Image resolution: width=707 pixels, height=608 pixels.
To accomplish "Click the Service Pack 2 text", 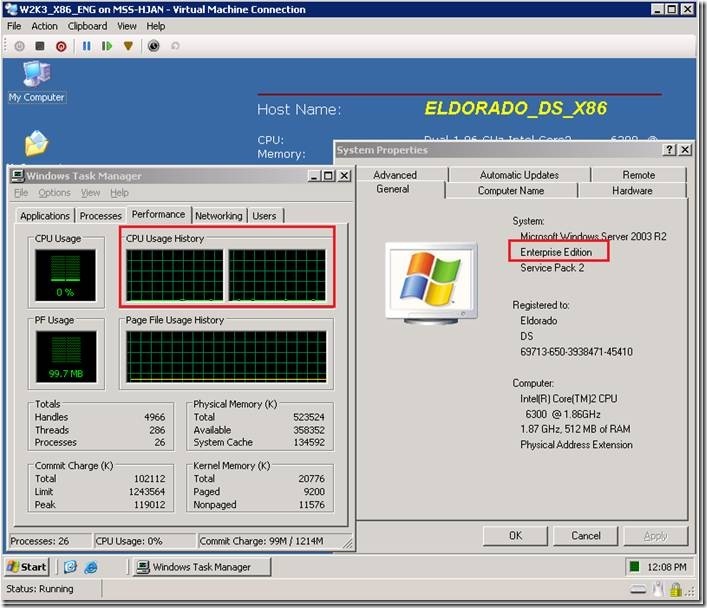I will point(552,268).
